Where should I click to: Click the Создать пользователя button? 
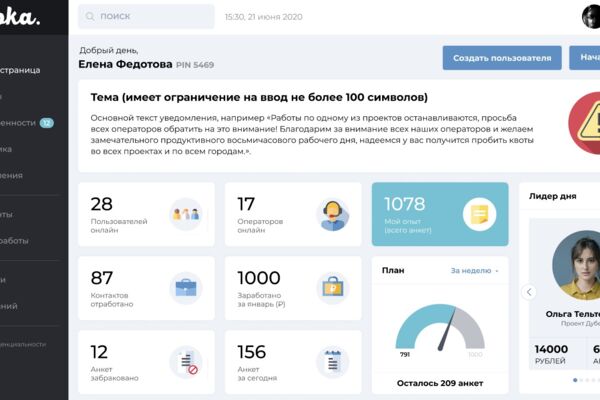pos(502,58)
